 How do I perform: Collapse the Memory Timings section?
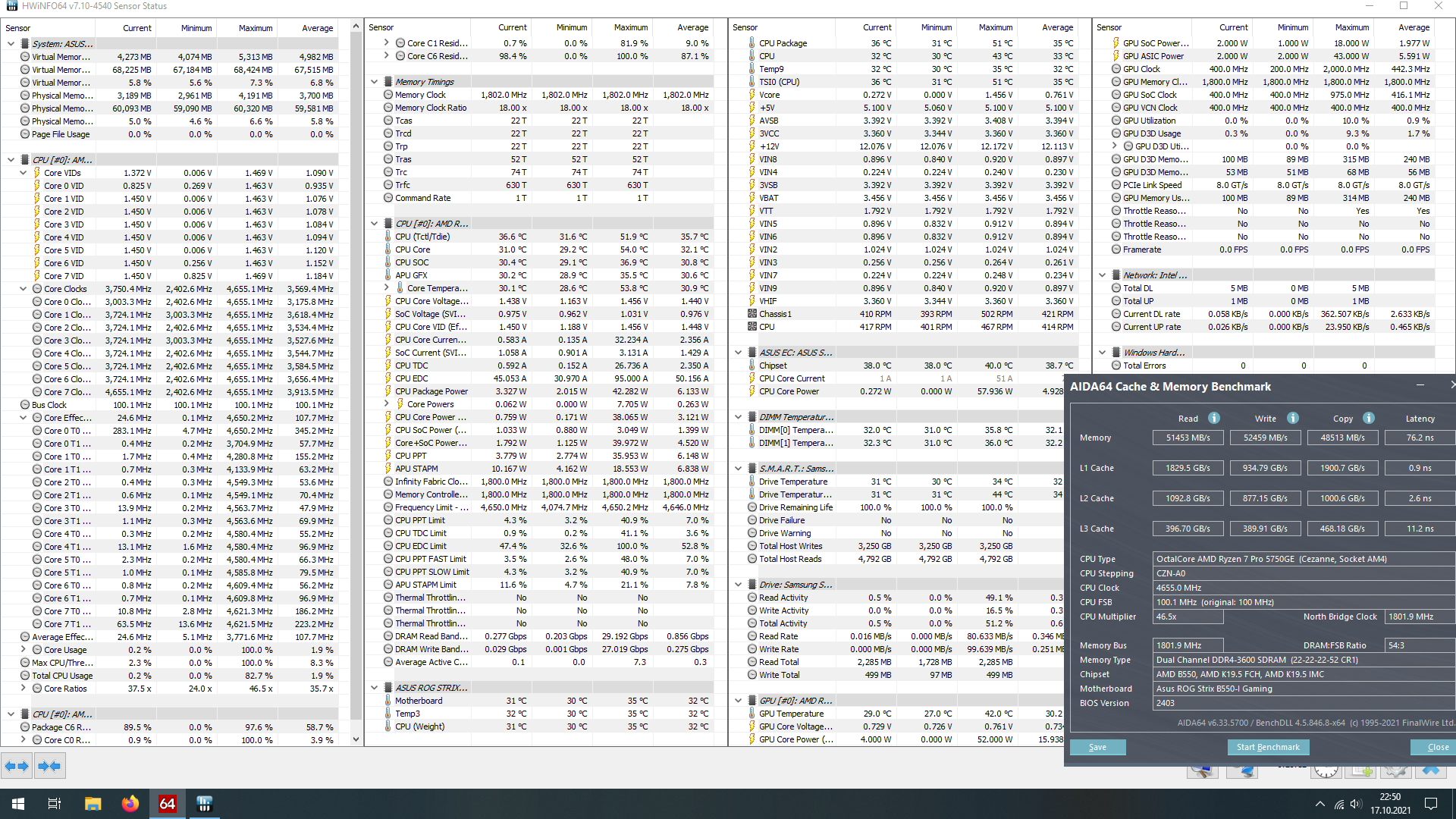(375, 82)
